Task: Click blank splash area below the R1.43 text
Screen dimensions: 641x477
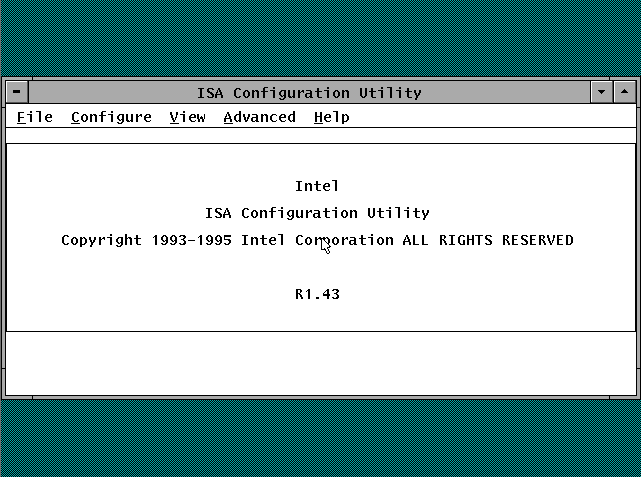Action: pos(317,317)
